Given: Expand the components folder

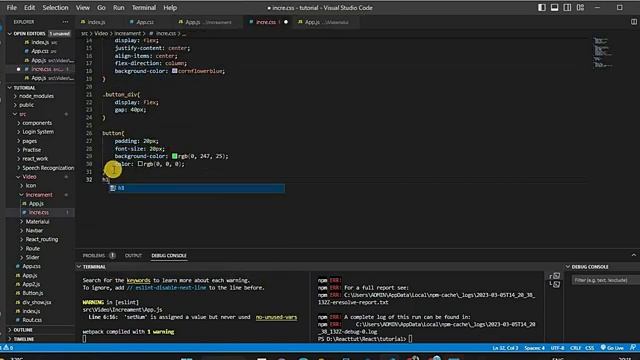Looking at the screenshot, I should click(37, 123).
